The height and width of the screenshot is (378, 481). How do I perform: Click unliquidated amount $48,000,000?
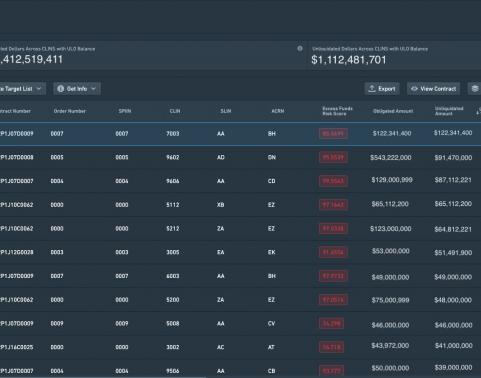[x=453, y=300]
